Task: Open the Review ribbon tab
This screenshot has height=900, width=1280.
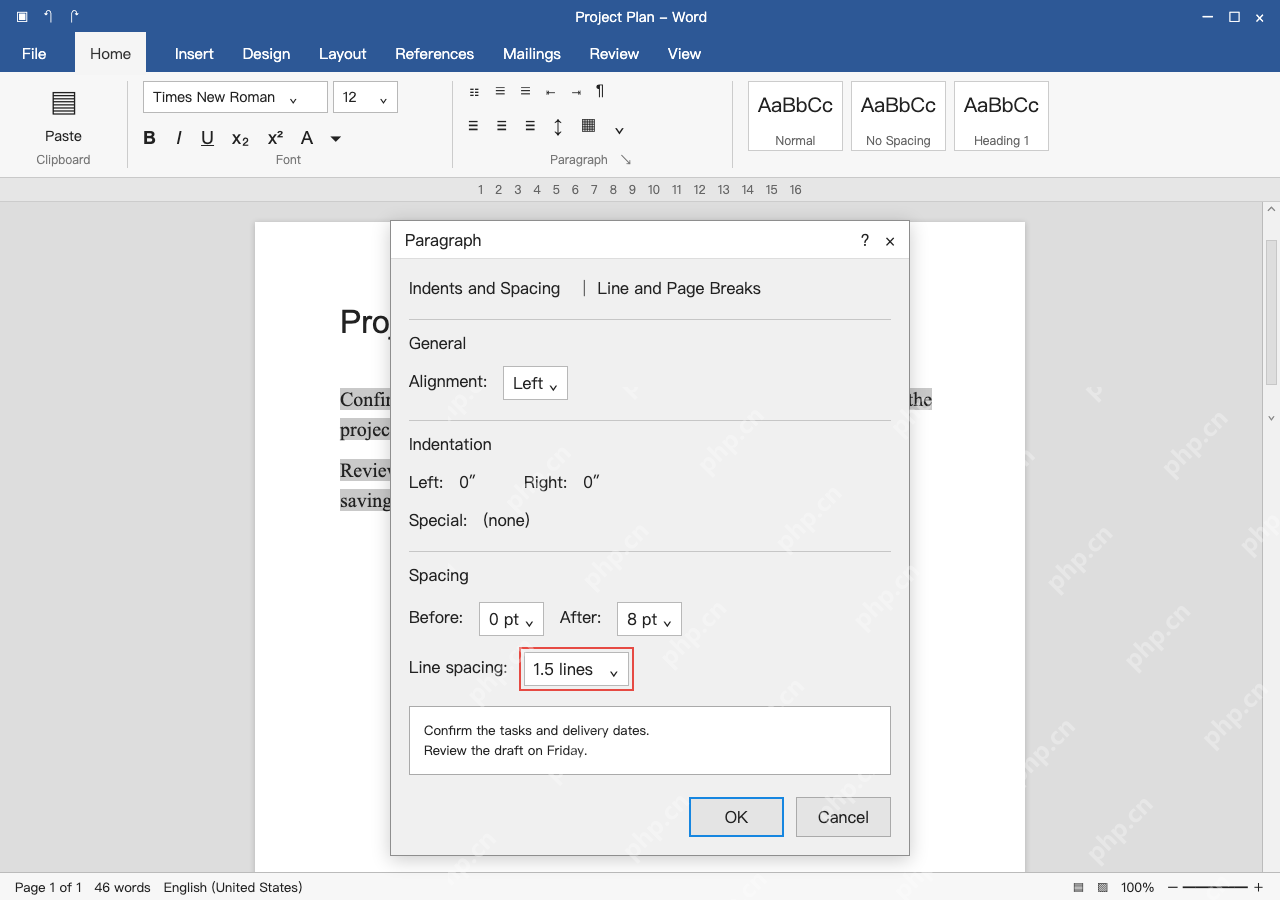Action: point(614,54)
